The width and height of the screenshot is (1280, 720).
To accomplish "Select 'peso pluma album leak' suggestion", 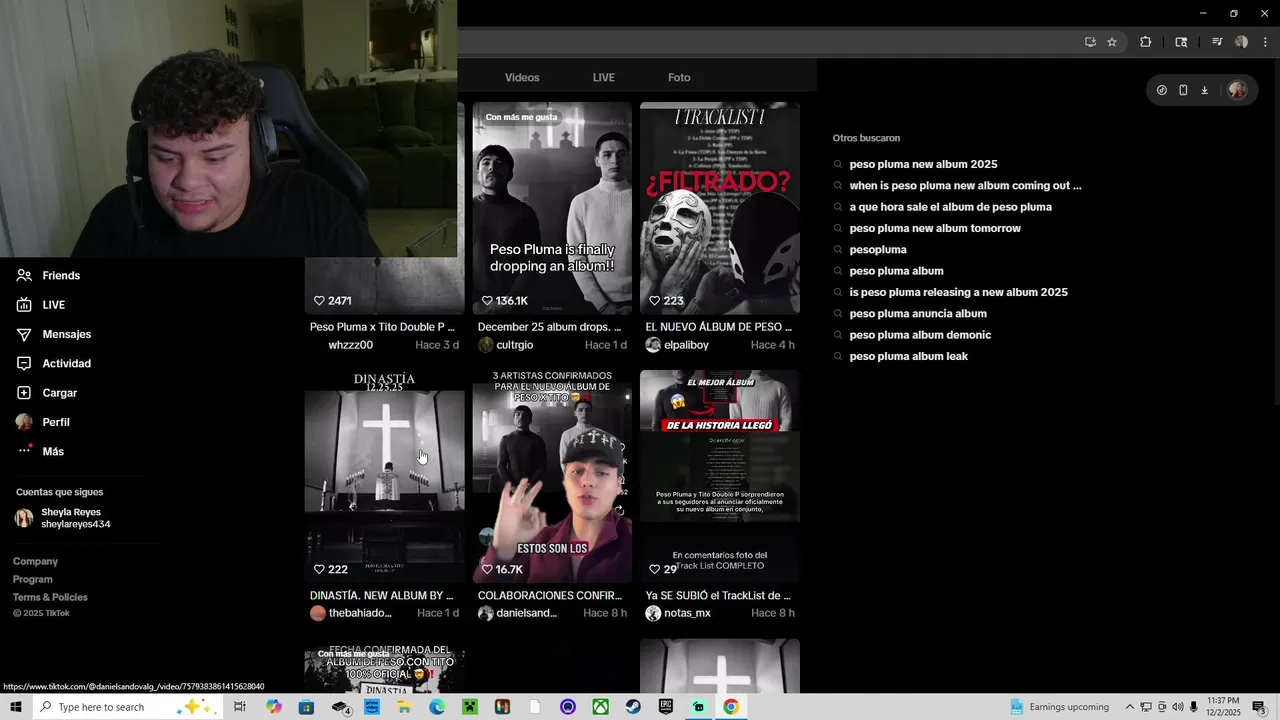I will tap(908, 356).
